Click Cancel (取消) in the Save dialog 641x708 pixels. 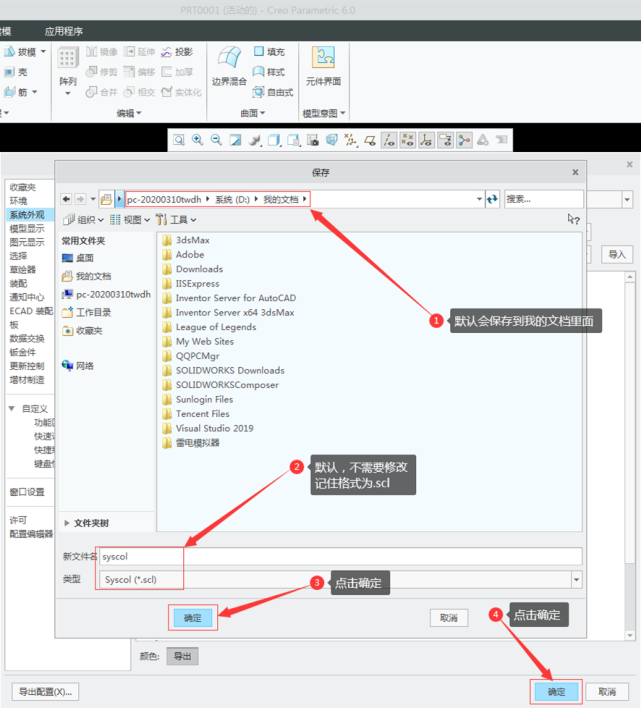tap(449, 618)
